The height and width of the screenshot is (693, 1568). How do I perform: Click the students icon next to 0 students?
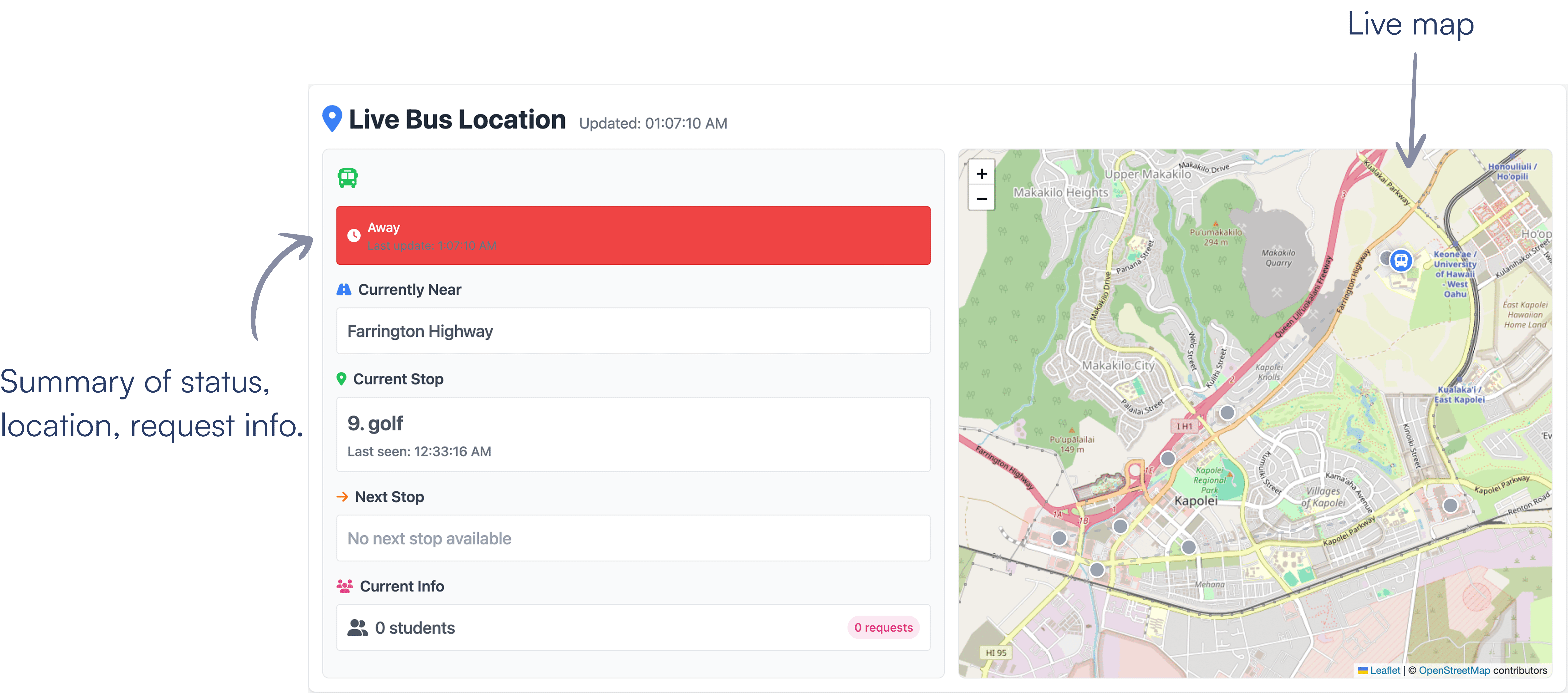tap(357, 628)
